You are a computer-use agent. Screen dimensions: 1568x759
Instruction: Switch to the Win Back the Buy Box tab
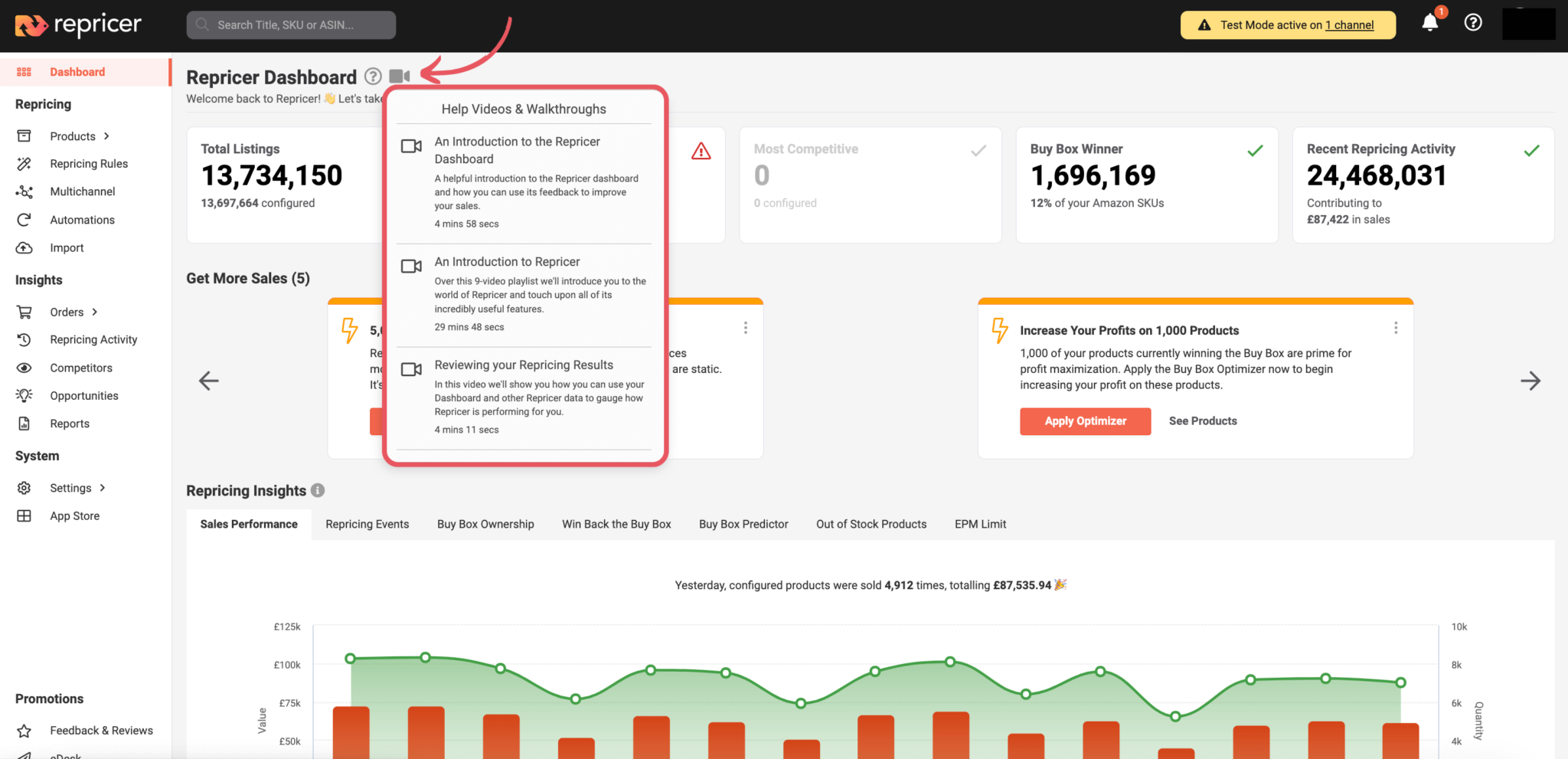(x=616, y=524)
